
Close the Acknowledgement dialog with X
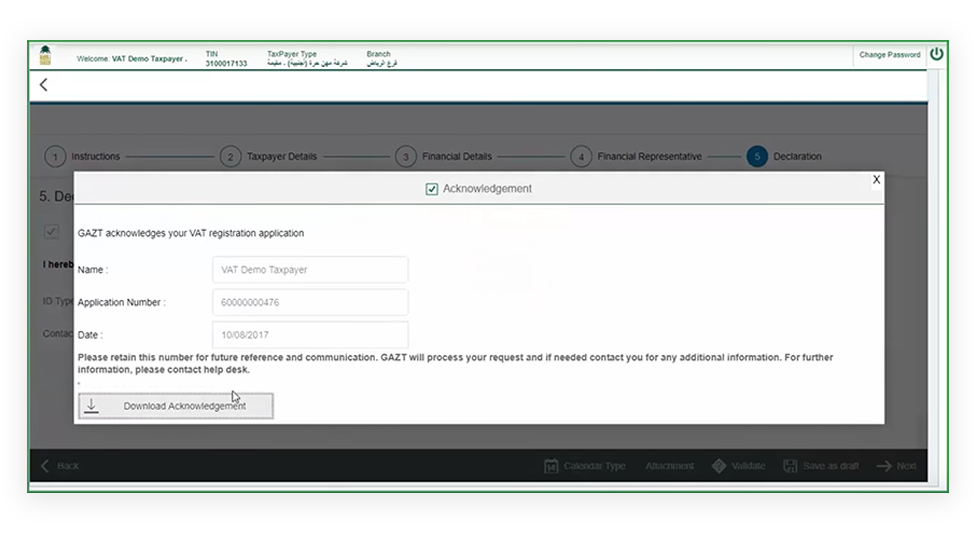tap(876, 180)
